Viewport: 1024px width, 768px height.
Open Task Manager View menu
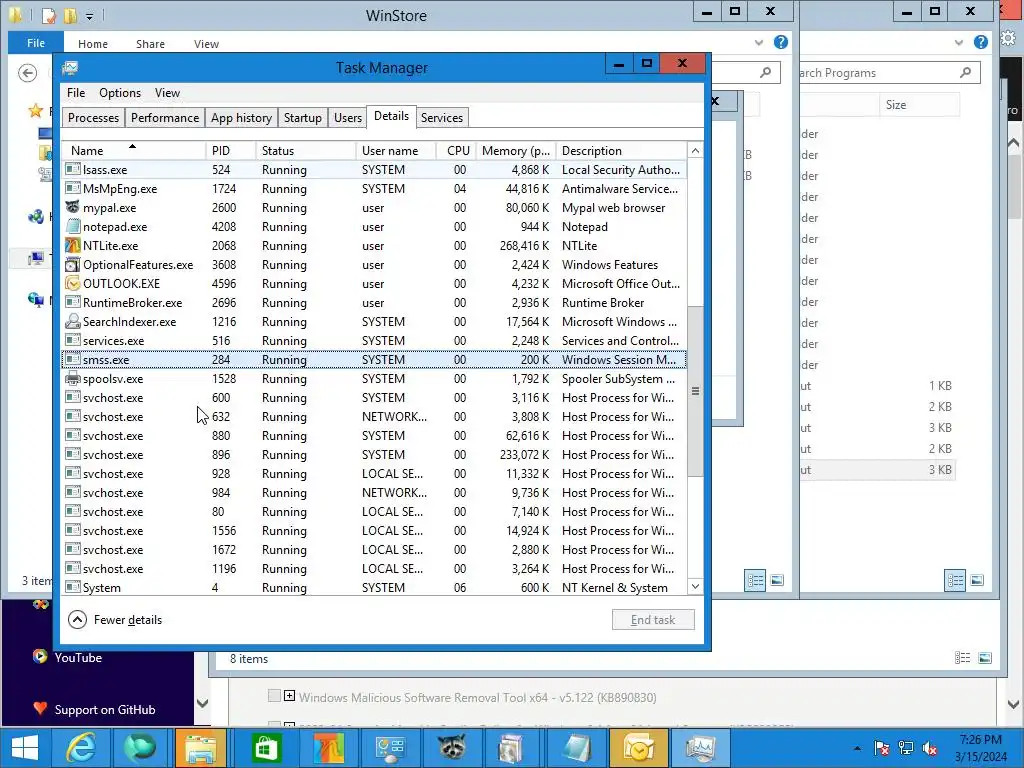167,93
